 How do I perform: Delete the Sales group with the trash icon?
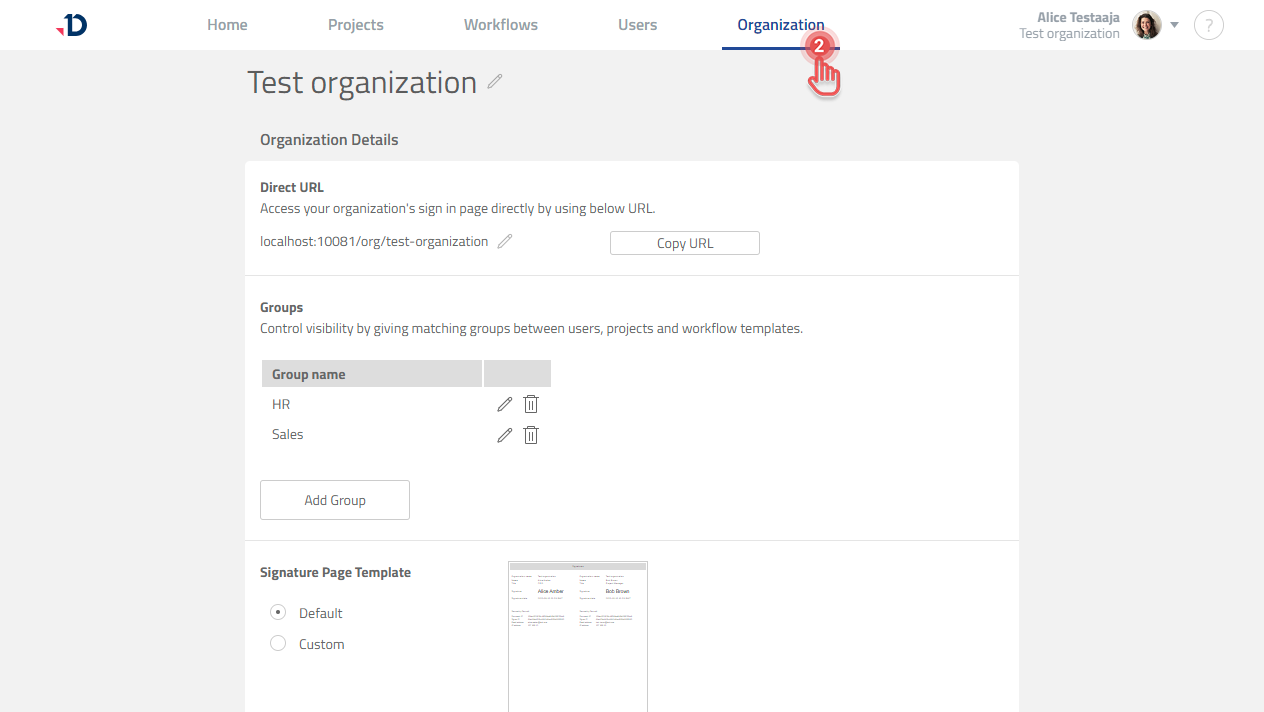tap(530, 435)
